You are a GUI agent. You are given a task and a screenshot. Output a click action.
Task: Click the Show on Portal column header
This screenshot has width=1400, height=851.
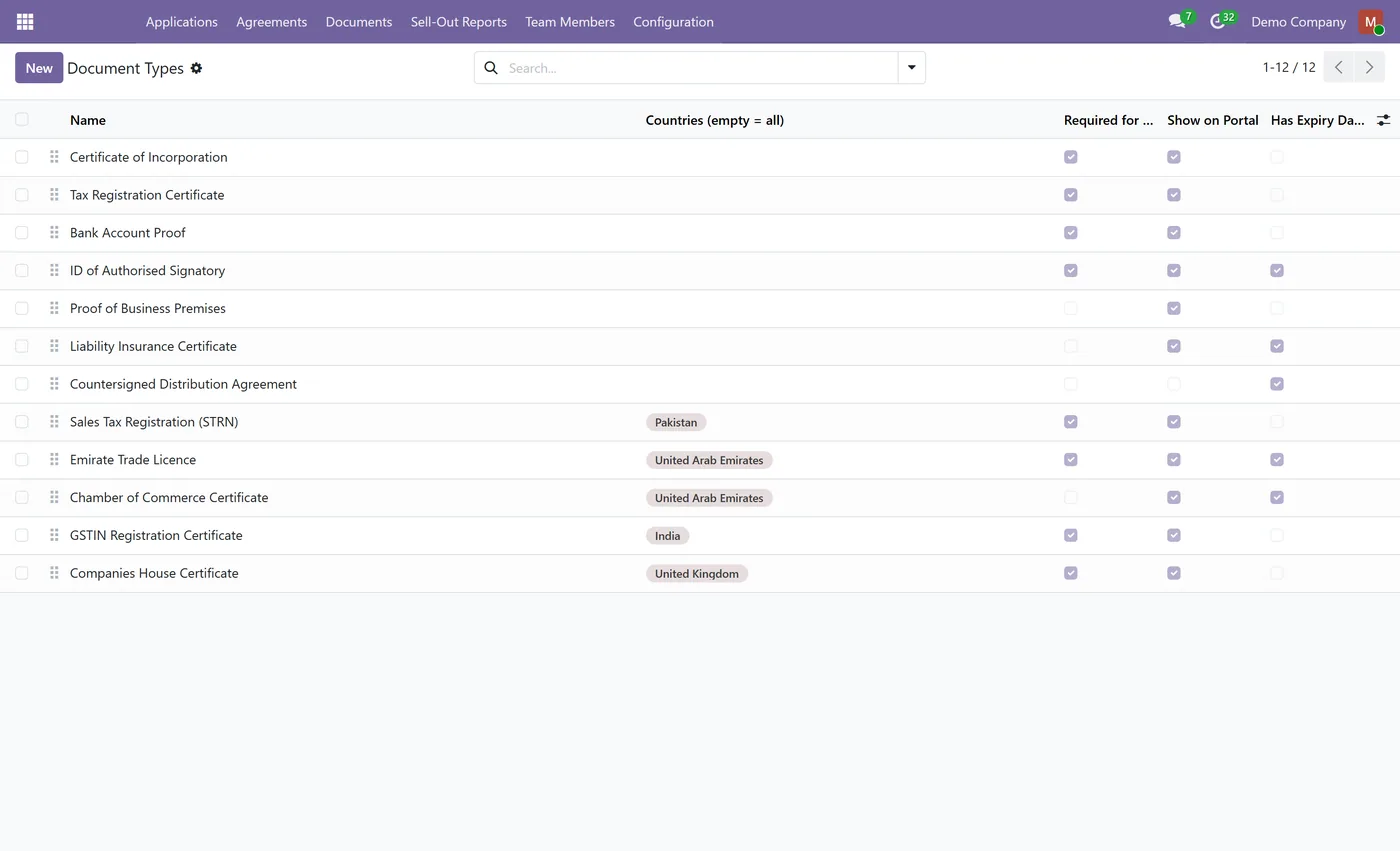[1212, 120]
